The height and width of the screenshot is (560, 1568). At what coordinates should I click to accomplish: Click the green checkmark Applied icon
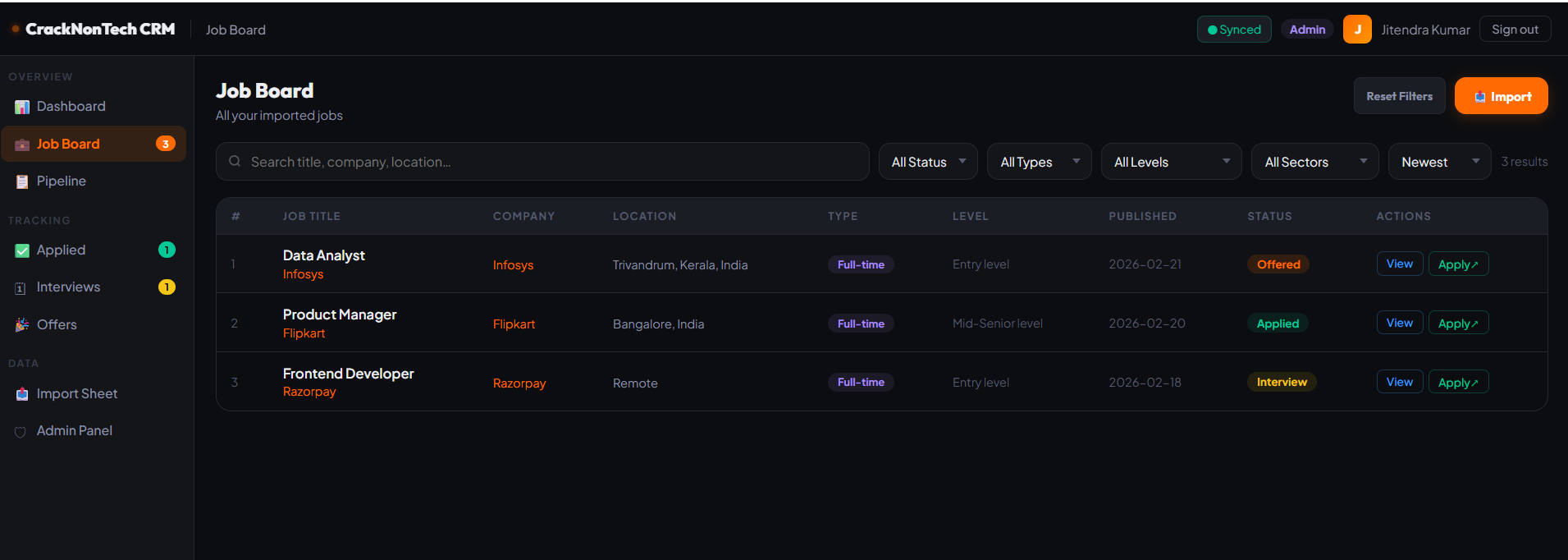tap(22, 250)
